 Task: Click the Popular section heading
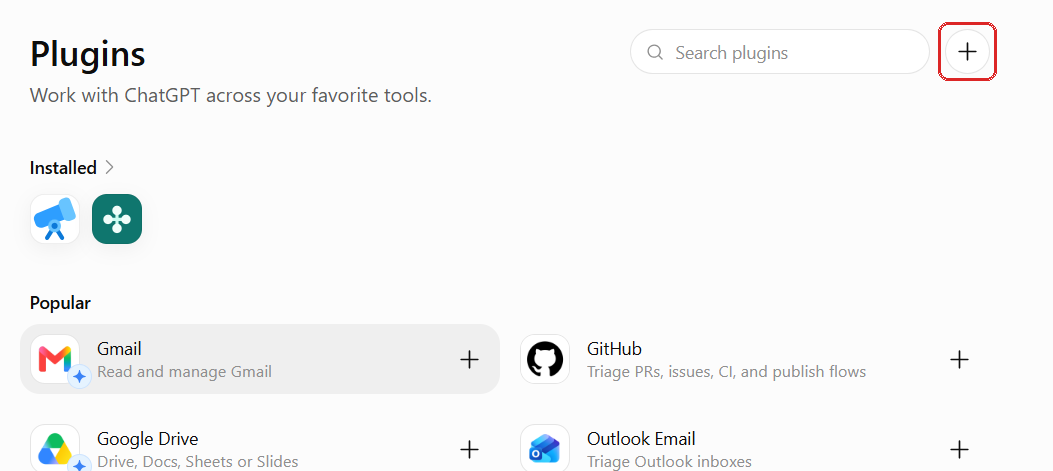[x=60, y=303]
